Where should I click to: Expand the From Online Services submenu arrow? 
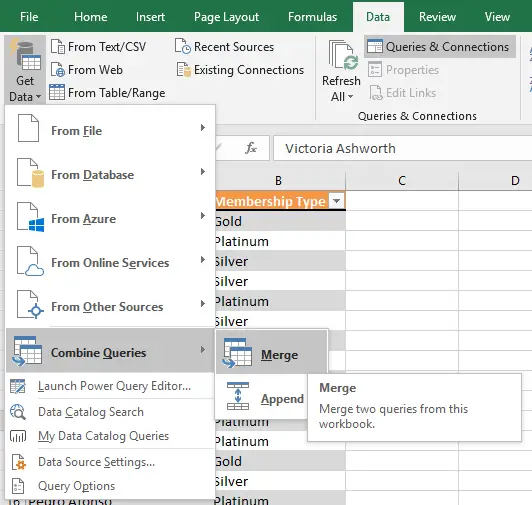(203, 260)
